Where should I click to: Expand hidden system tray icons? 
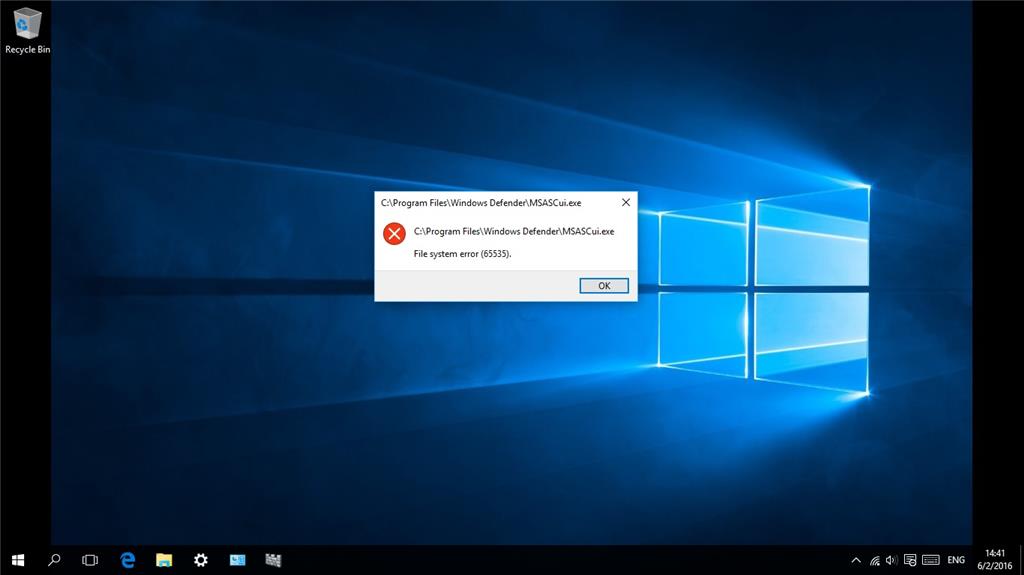click(x=856, y=560)
